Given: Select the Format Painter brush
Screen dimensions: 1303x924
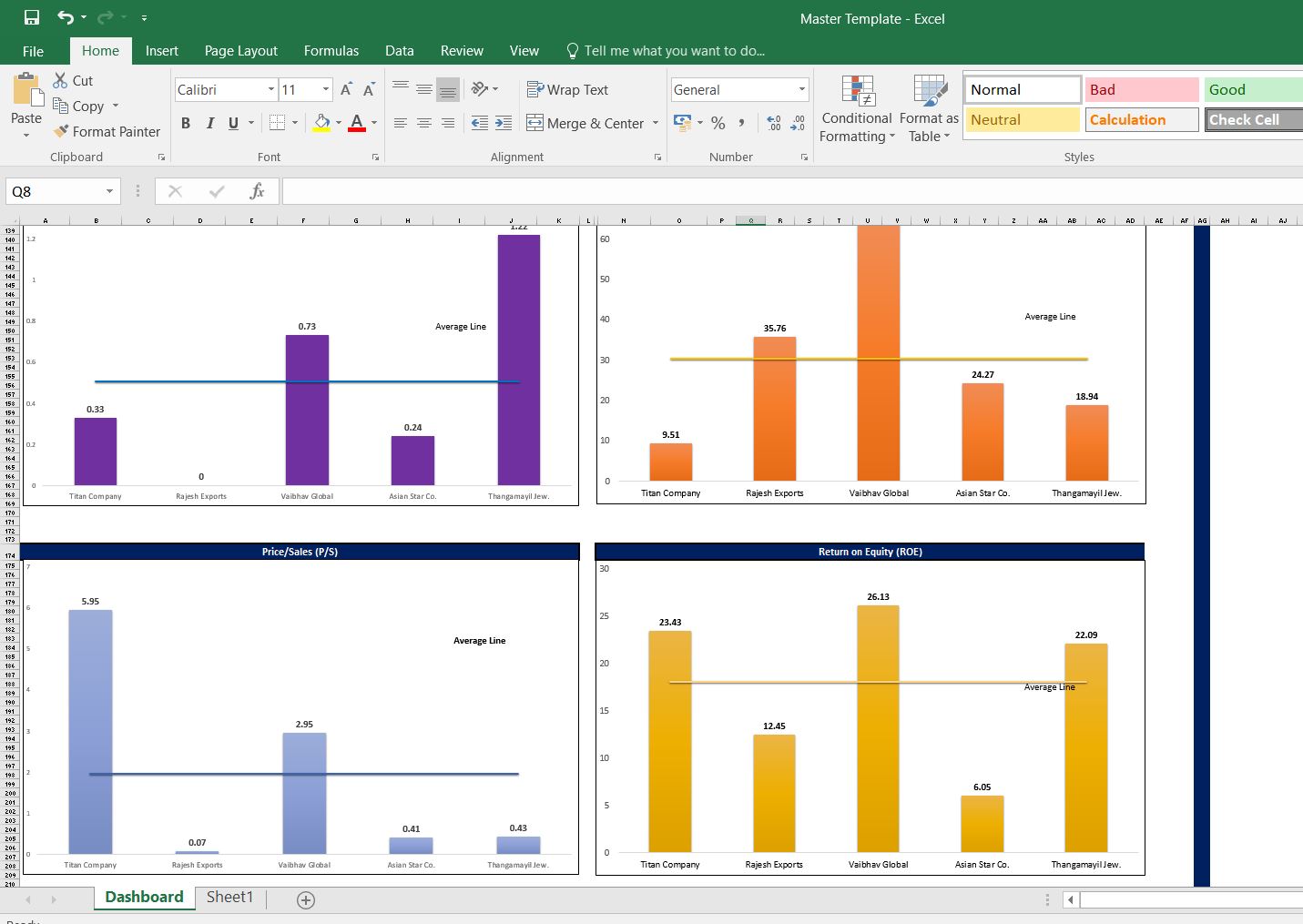Looking at the screenshot, I should click(107, 131).
